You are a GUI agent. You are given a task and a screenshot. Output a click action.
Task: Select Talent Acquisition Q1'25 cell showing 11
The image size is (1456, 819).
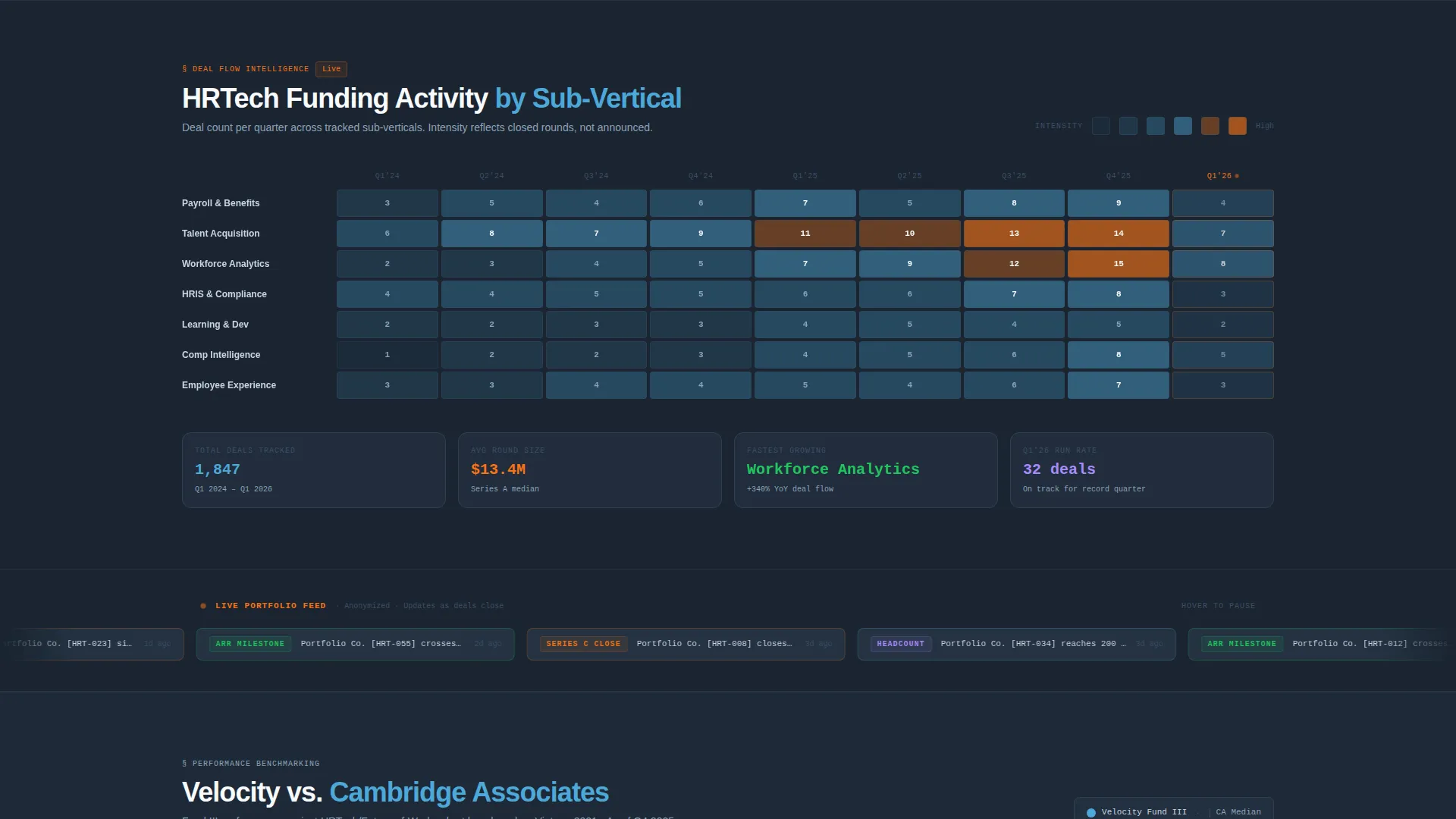(x=805, y=234)
